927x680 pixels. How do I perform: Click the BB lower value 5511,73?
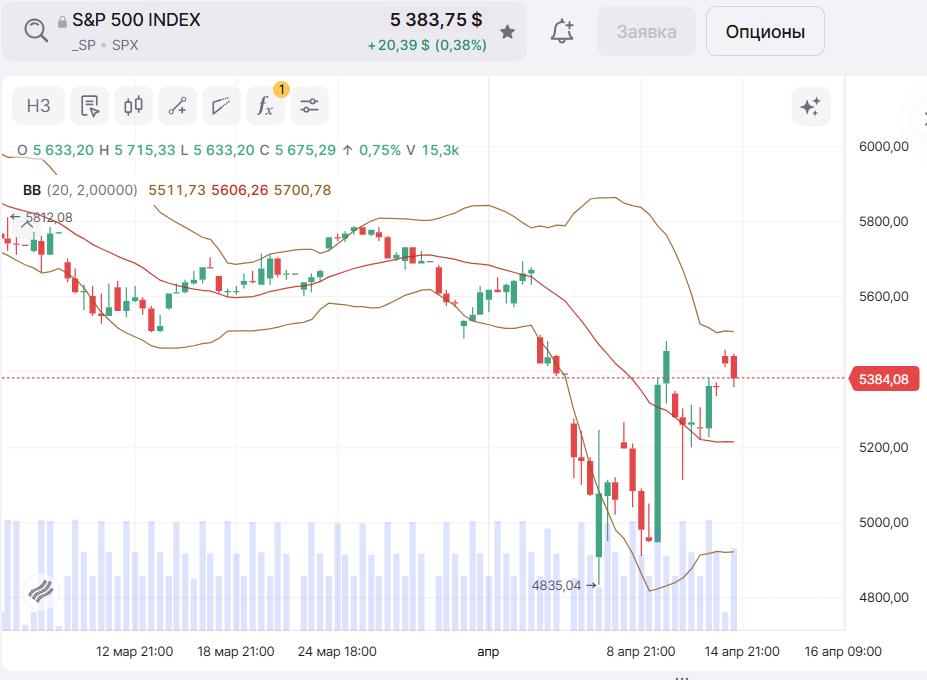177,190
